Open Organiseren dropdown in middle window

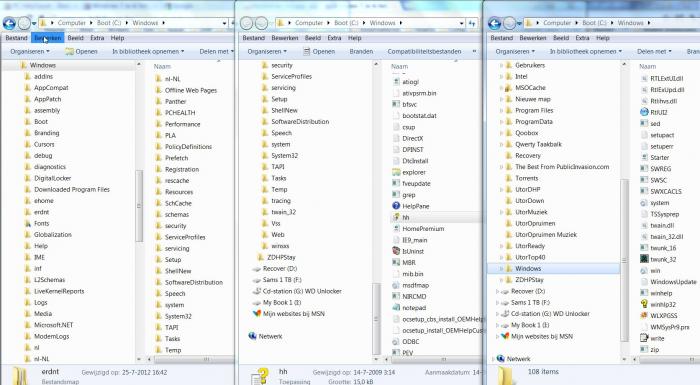pos(267,51)
